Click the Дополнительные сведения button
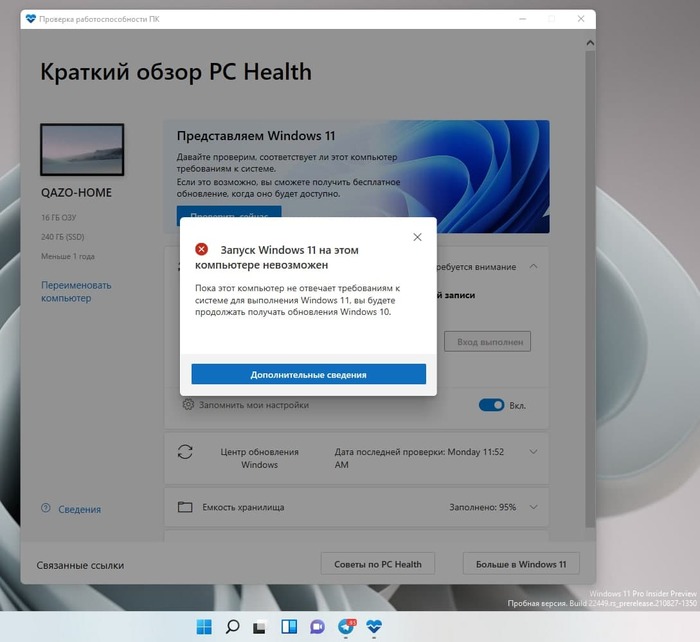 [x=308, y=374]
